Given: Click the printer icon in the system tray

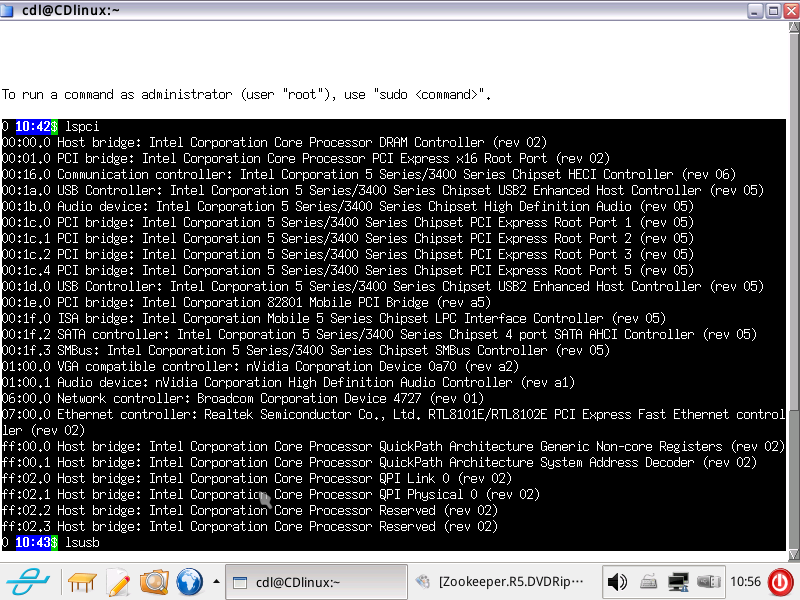Looking at the screenshot, I should point(649,580).
